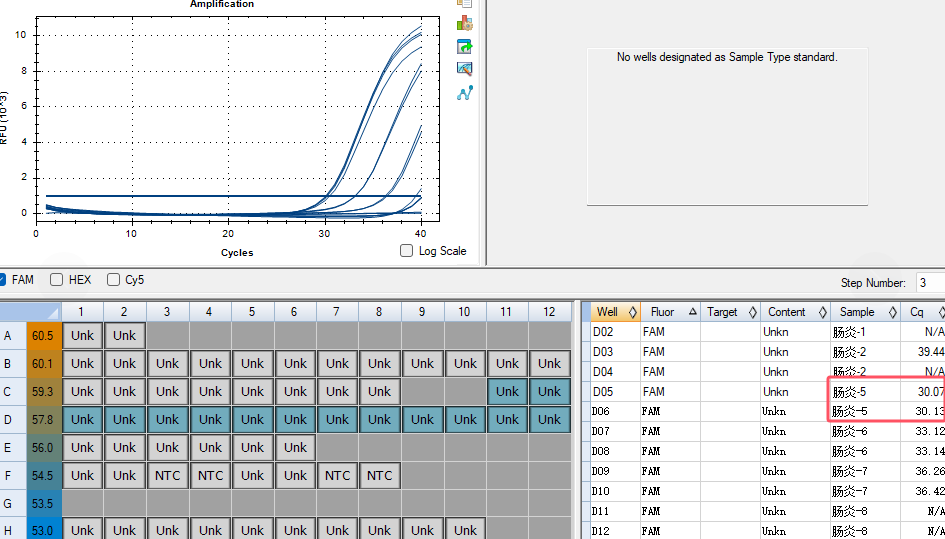Select well B12 Unk in plate

pyautogui.click(x=550, y=364)
